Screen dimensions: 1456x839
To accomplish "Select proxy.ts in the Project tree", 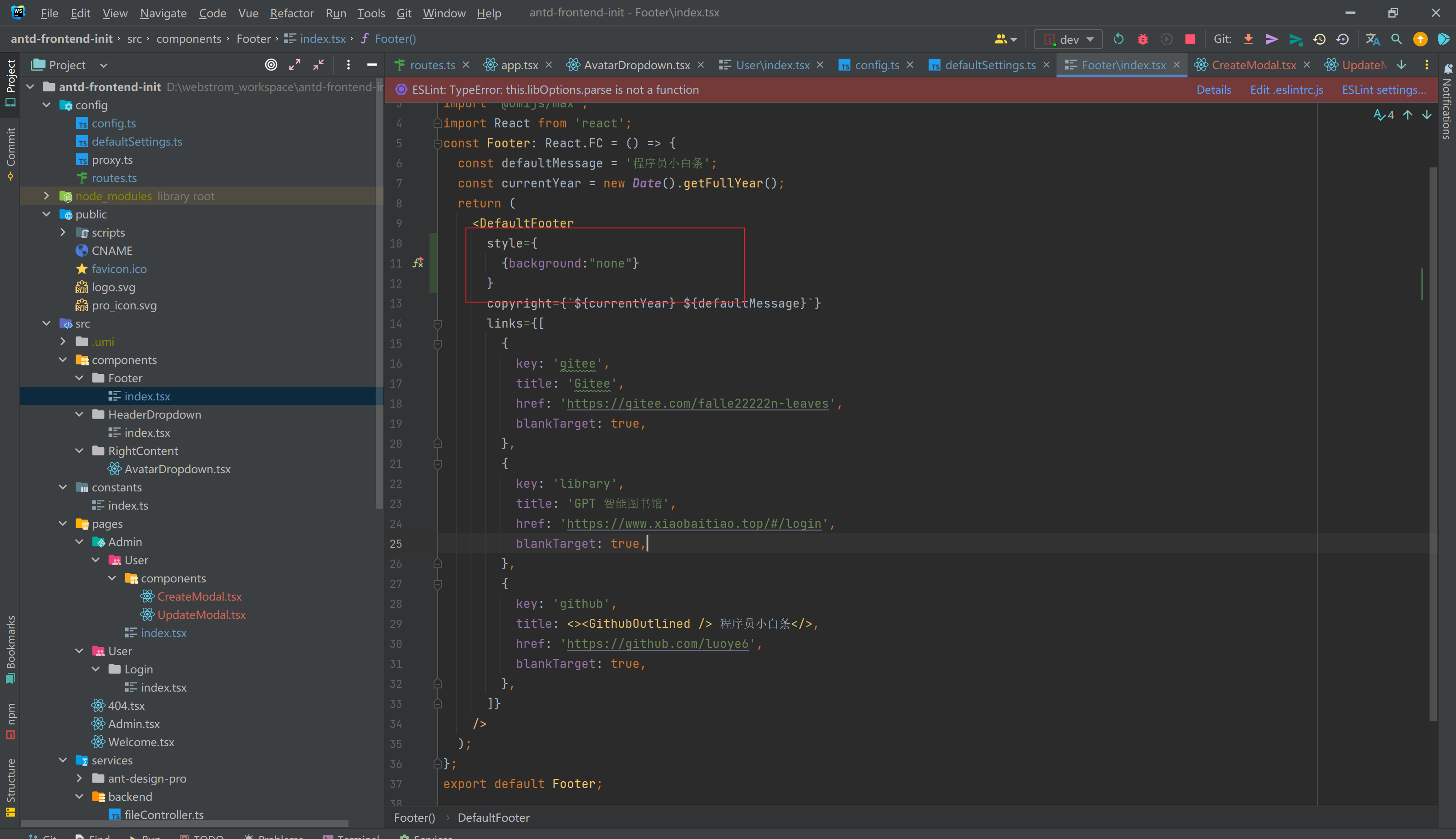I will [112, 160].
